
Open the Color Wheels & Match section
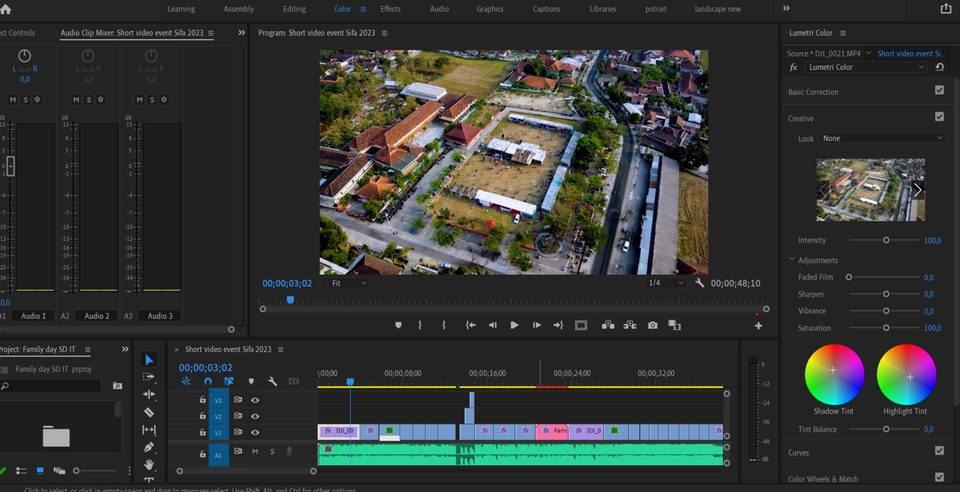click(823, 479)
